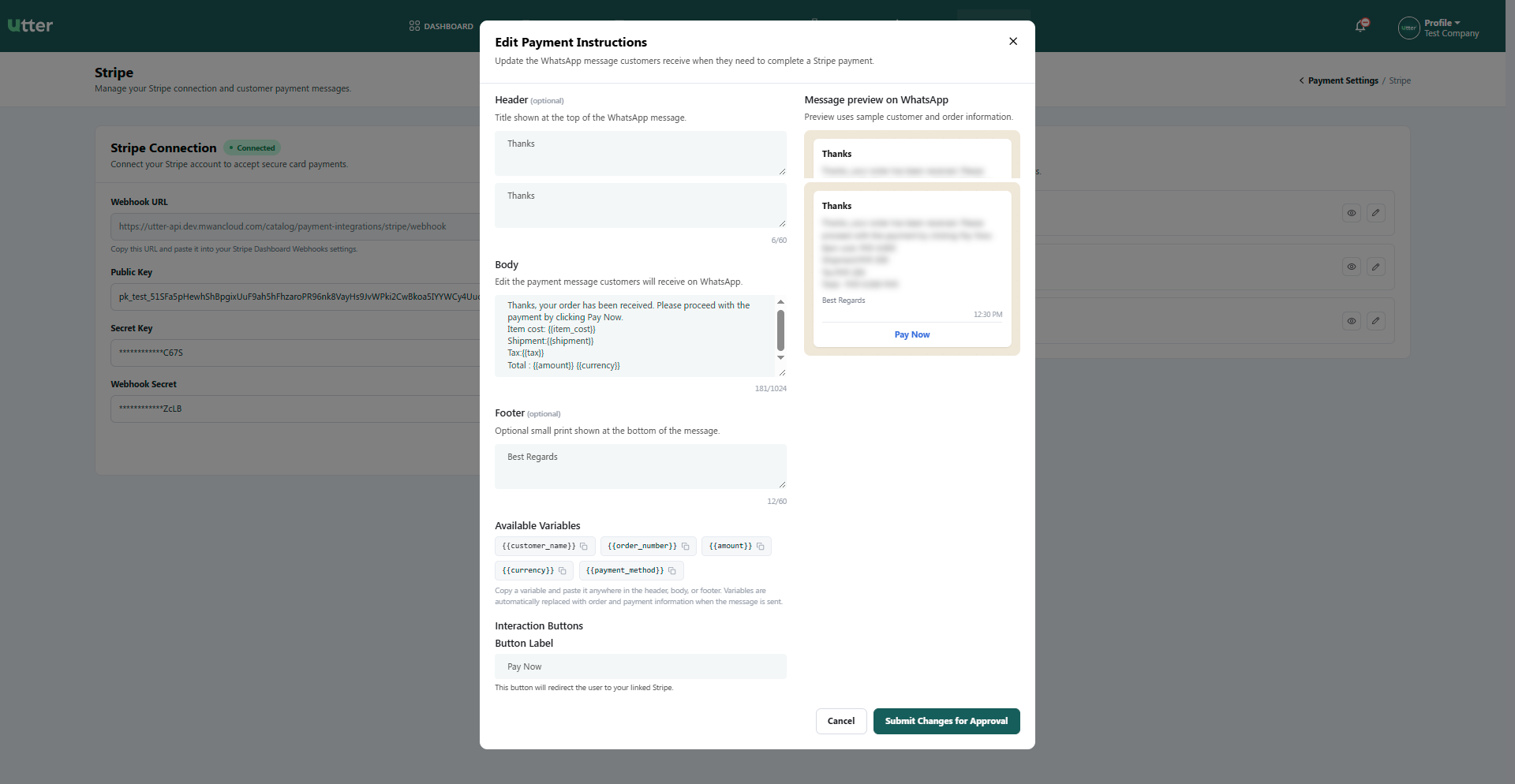Click the pencil edit icon in the top background row
The image size is (1515, 784).
pyautogui.click(x=1375, y=213)
